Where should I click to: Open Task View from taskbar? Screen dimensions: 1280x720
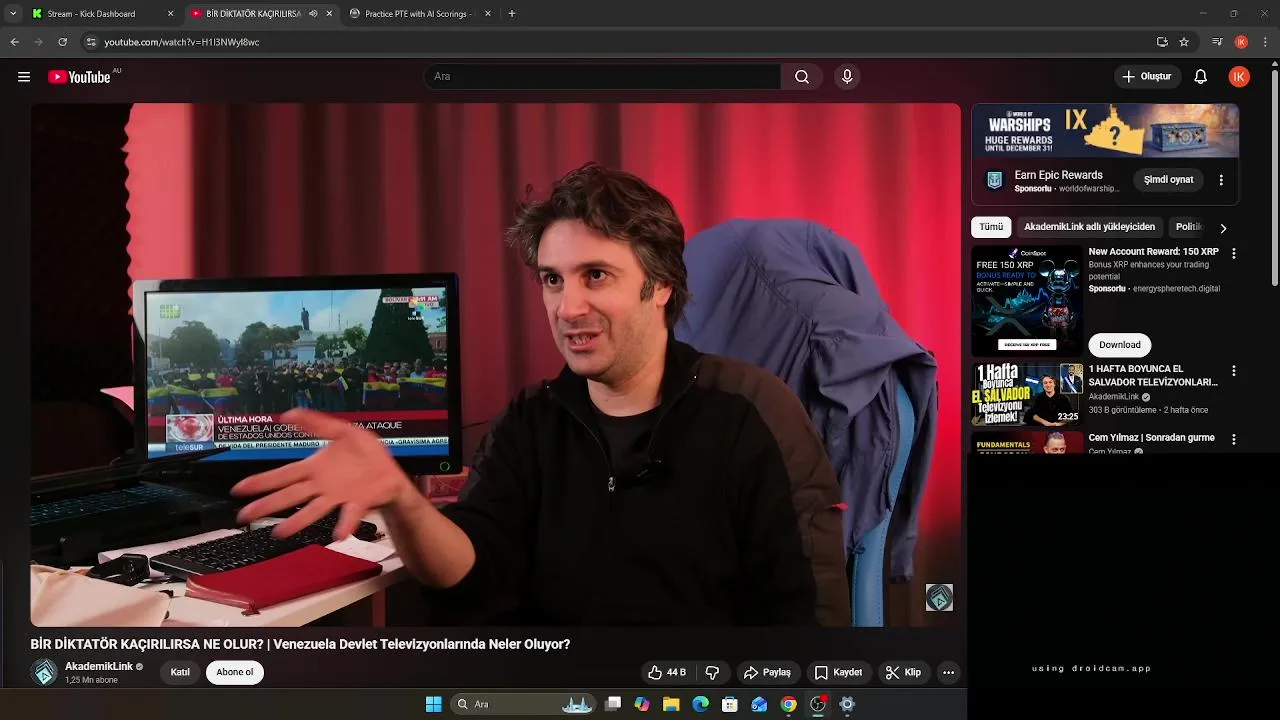pyautogui.click(x=613, y=704)
